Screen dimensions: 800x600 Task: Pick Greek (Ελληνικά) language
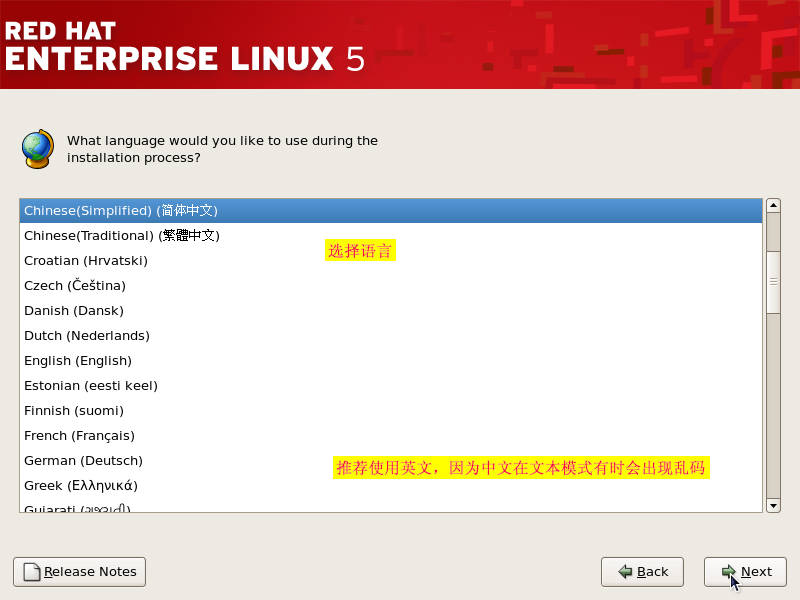[x=391, y=486]
